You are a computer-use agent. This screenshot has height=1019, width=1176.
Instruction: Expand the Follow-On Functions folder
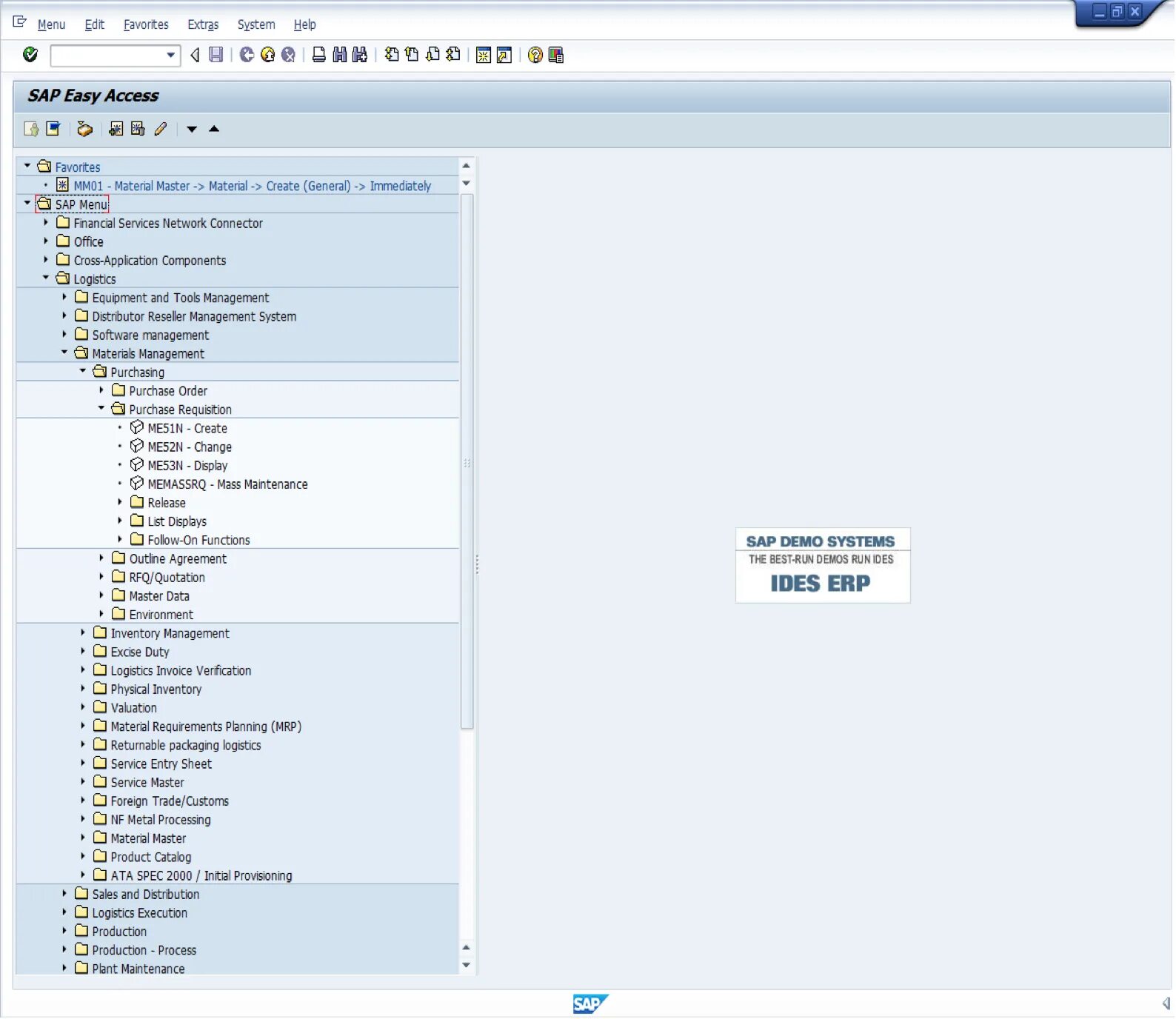point(120,540)
